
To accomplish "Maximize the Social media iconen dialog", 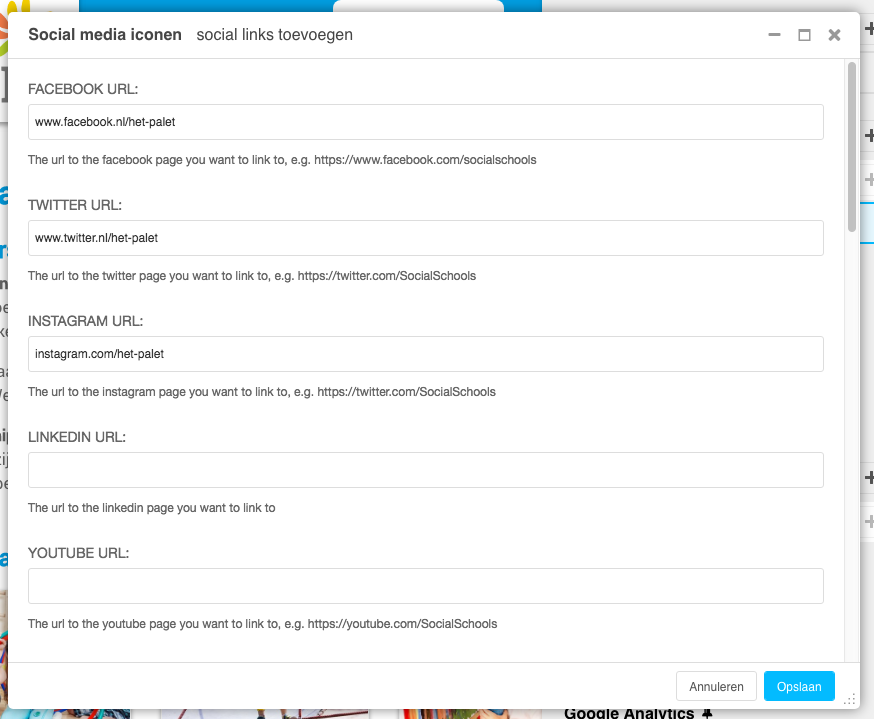I will coord(804,34).
